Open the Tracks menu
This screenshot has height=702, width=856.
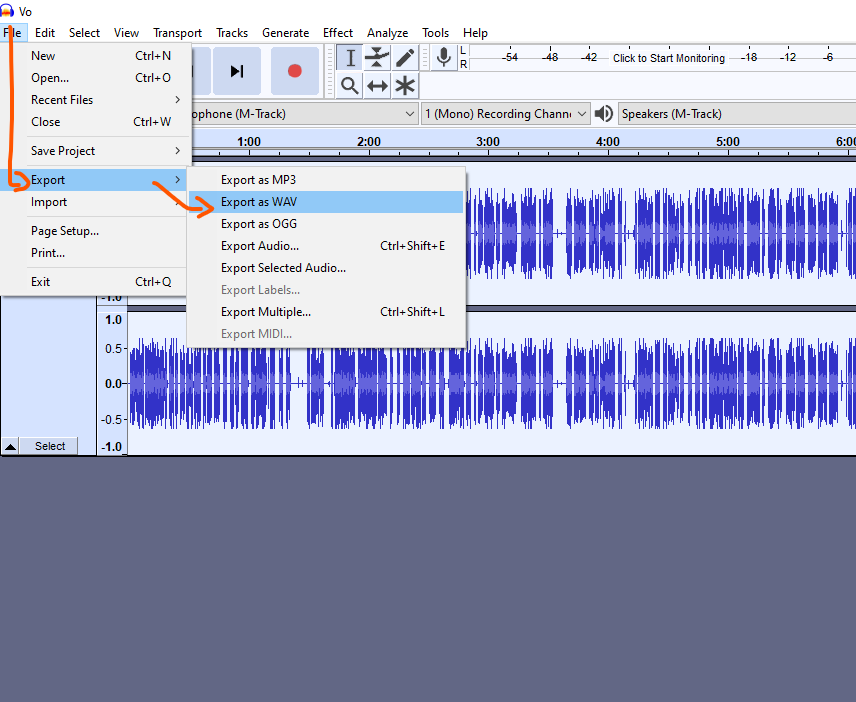[x=232, y=33]
